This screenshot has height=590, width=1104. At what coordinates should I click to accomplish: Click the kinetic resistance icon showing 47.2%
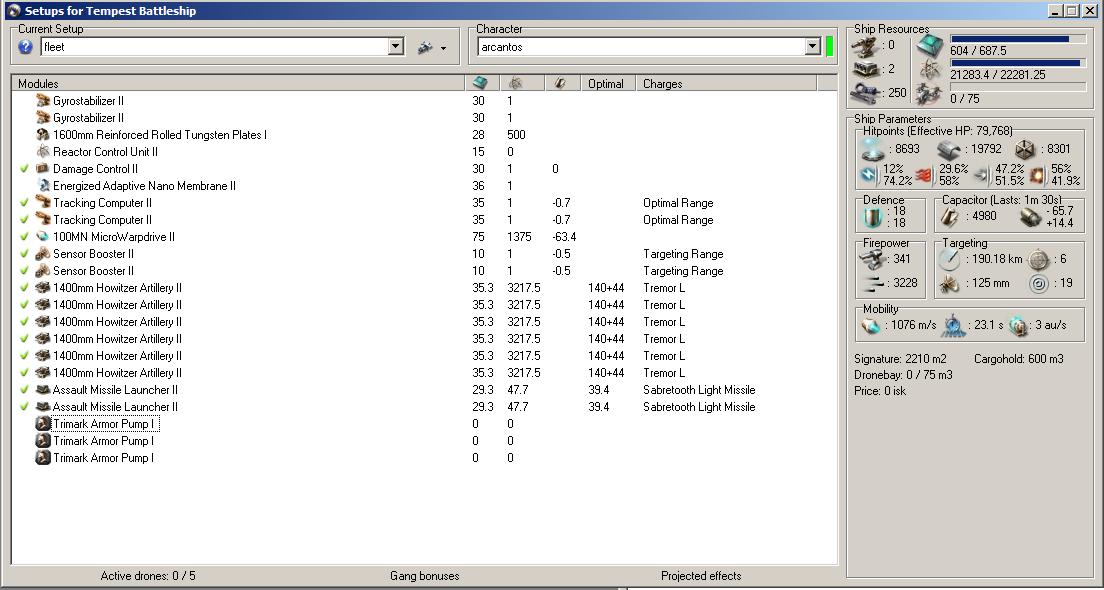coord(981,175)
